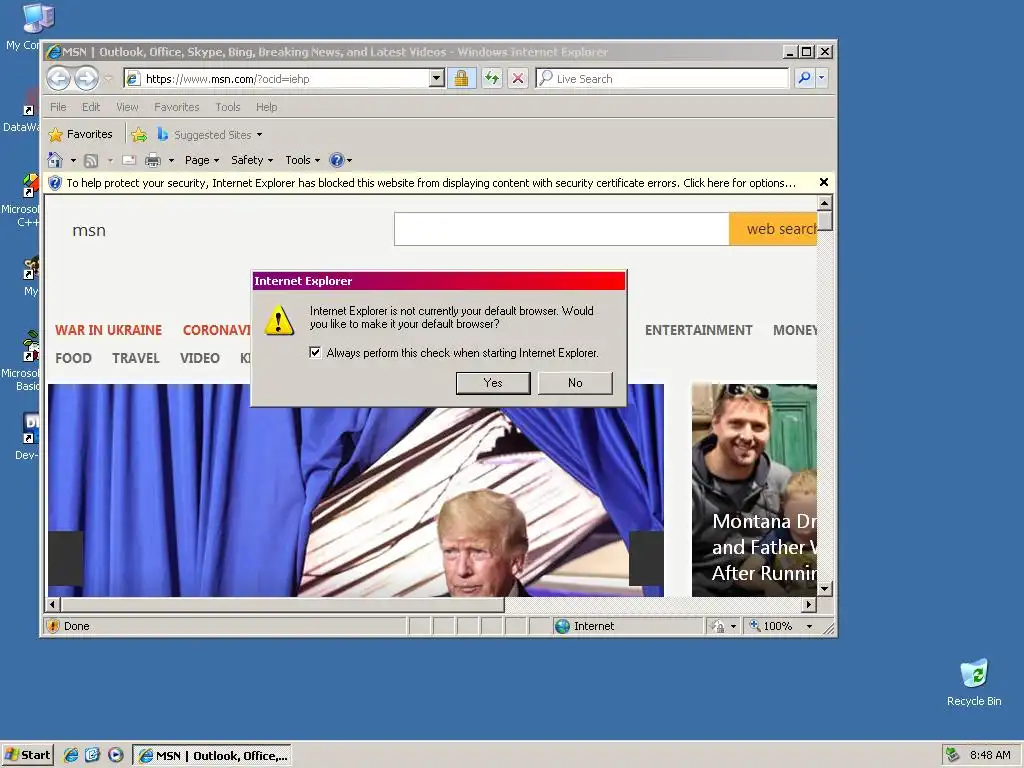Open the Tools menu in menu bar
Viewport: 1024px width, 768px height.
[x=228, y=107]
